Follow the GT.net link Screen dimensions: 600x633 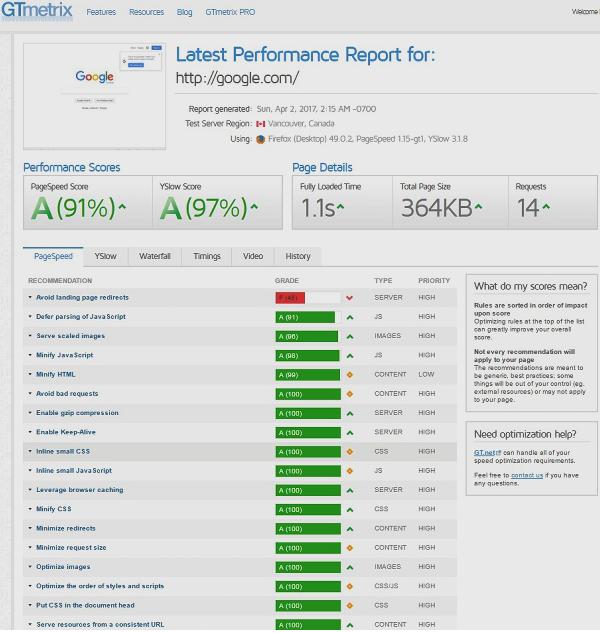pos(488,453)
